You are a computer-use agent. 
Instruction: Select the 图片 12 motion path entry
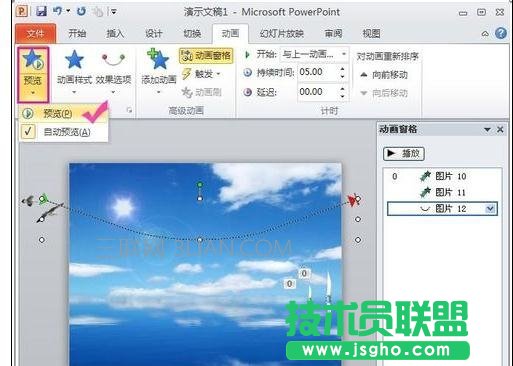pos(442,209)
